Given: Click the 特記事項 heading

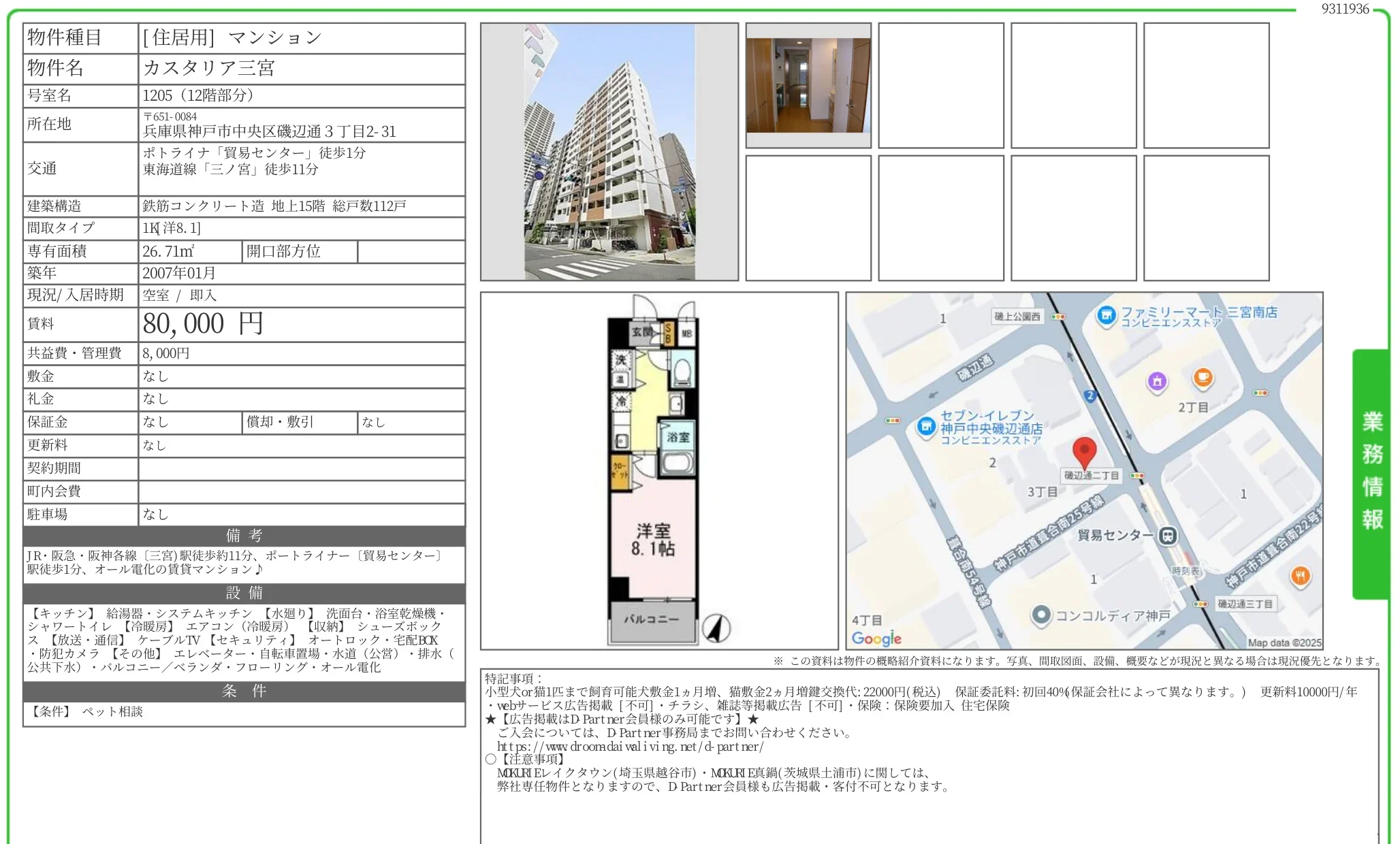Looking at the screenshot, I should (513, 679).
